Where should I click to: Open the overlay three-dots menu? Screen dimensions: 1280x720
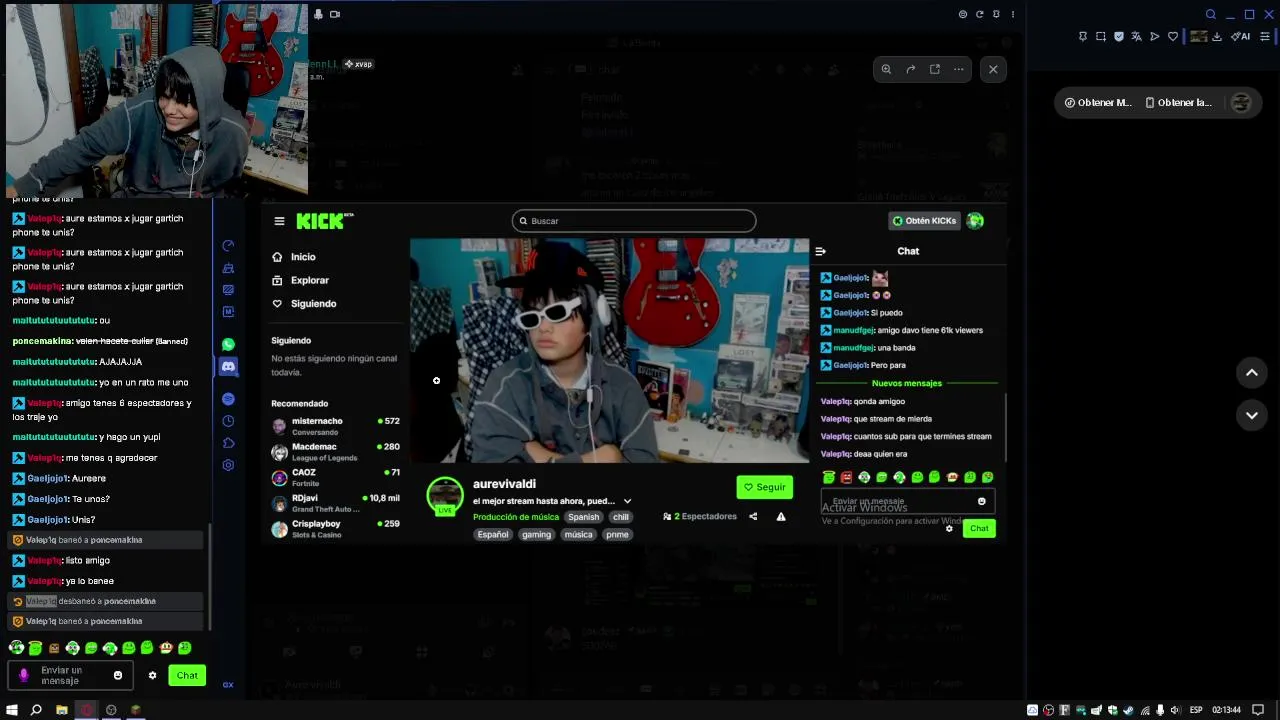pyautogui.click(x=959, y=69)
